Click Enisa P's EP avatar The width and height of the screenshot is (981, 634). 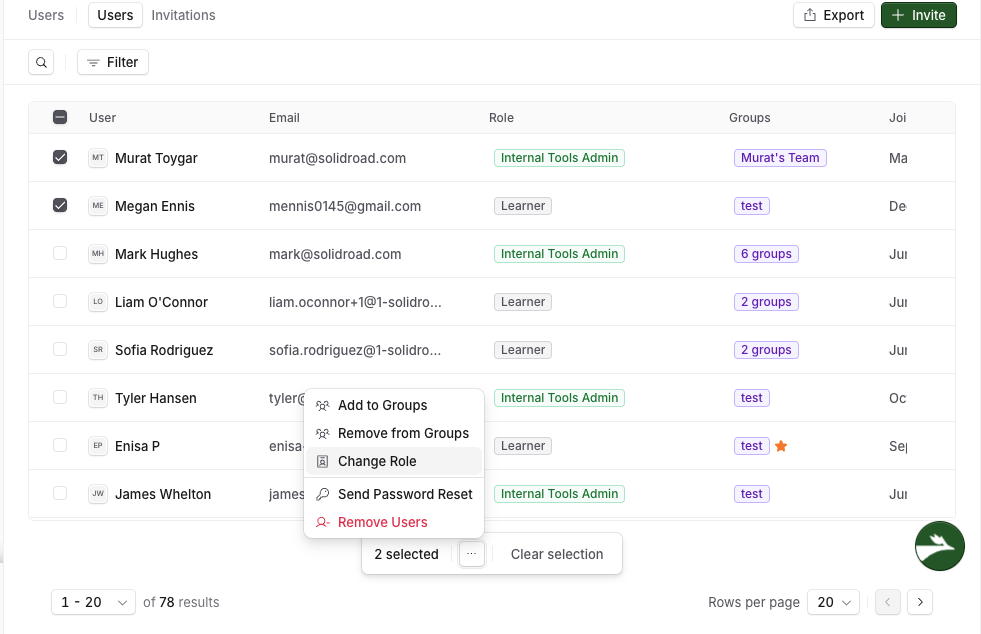[98, 446]
